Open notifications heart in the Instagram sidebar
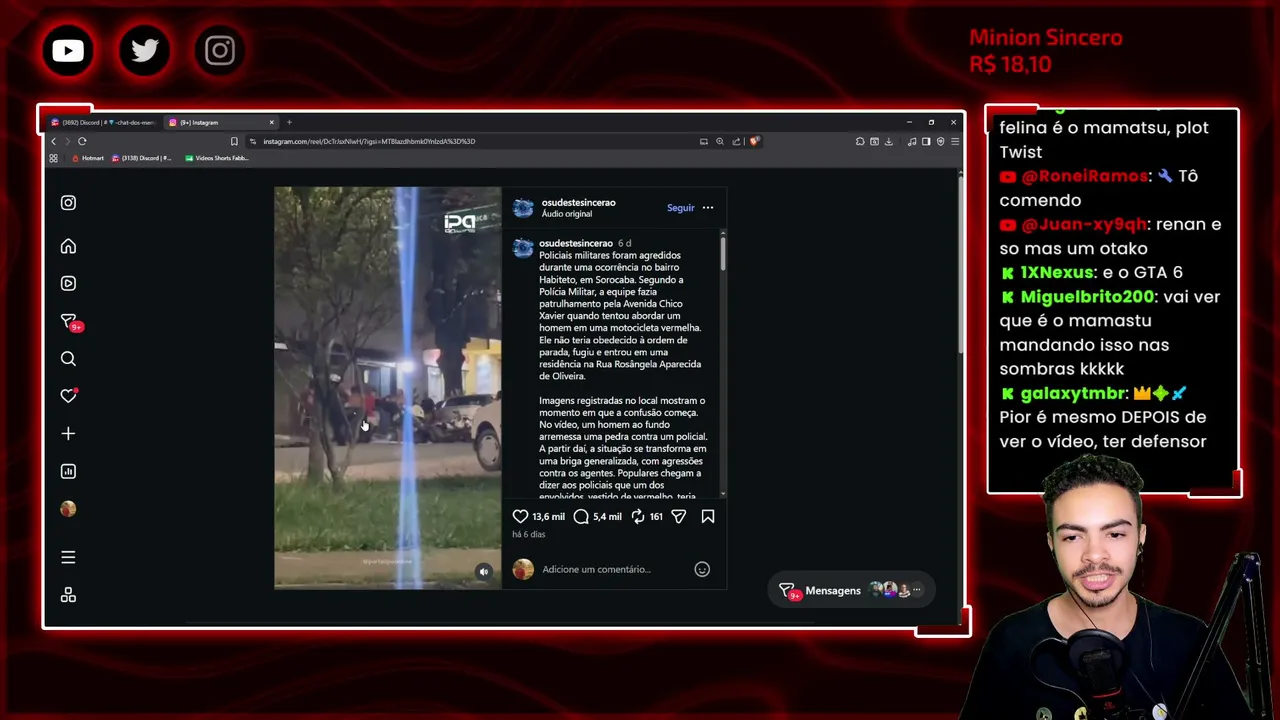This screenshot has width=1280, height=720. coord(68,396)
